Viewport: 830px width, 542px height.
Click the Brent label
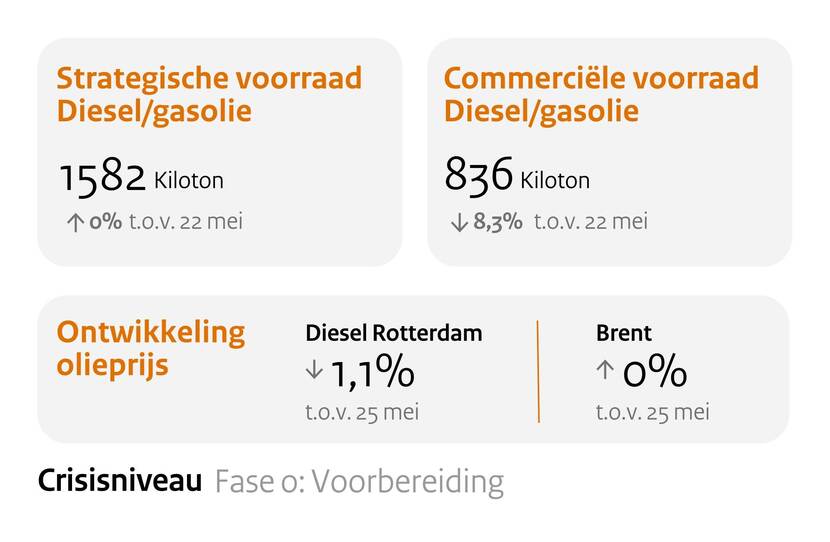click(623, 334)
